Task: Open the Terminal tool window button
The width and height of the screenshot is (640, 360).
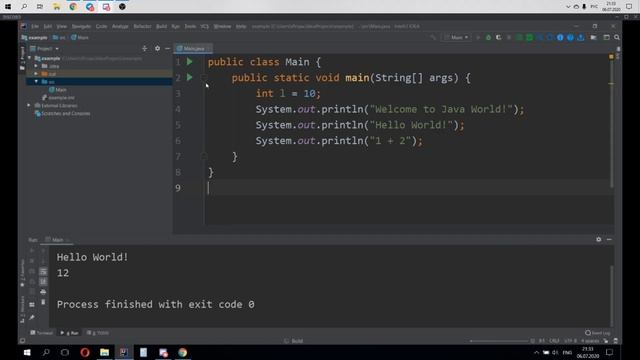Action: pos(42,333)
